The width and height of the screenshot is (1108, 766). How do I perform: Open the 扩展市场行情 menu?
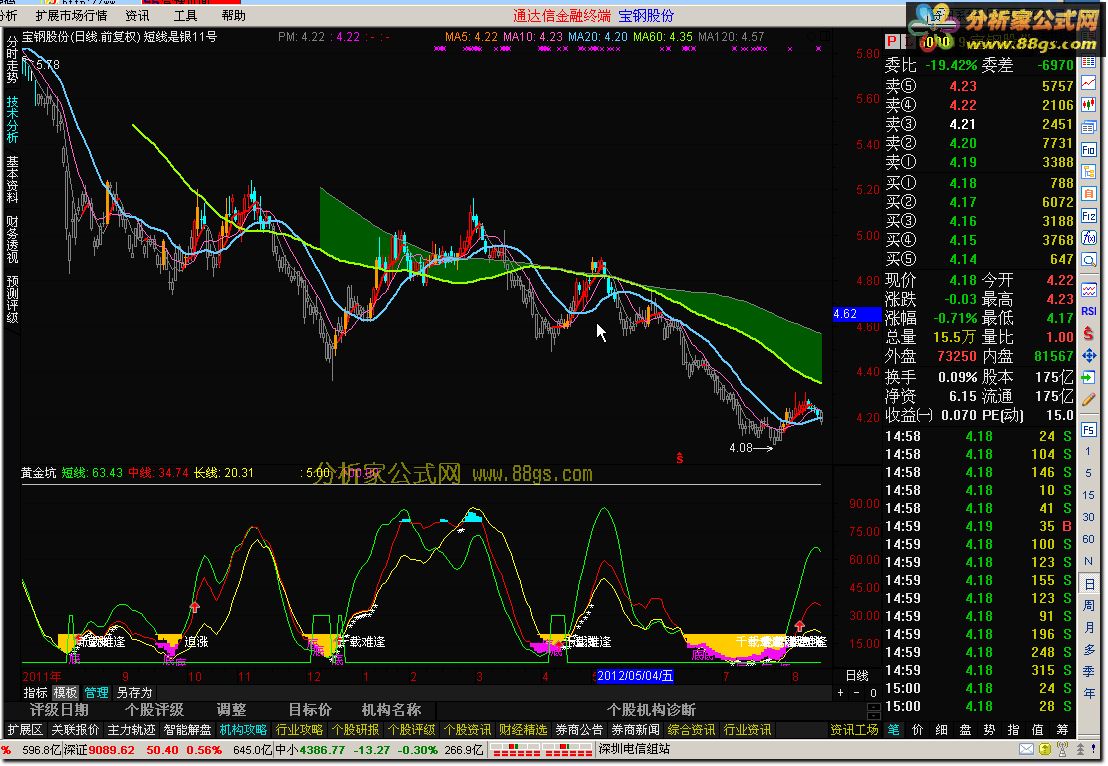point(71,16)
